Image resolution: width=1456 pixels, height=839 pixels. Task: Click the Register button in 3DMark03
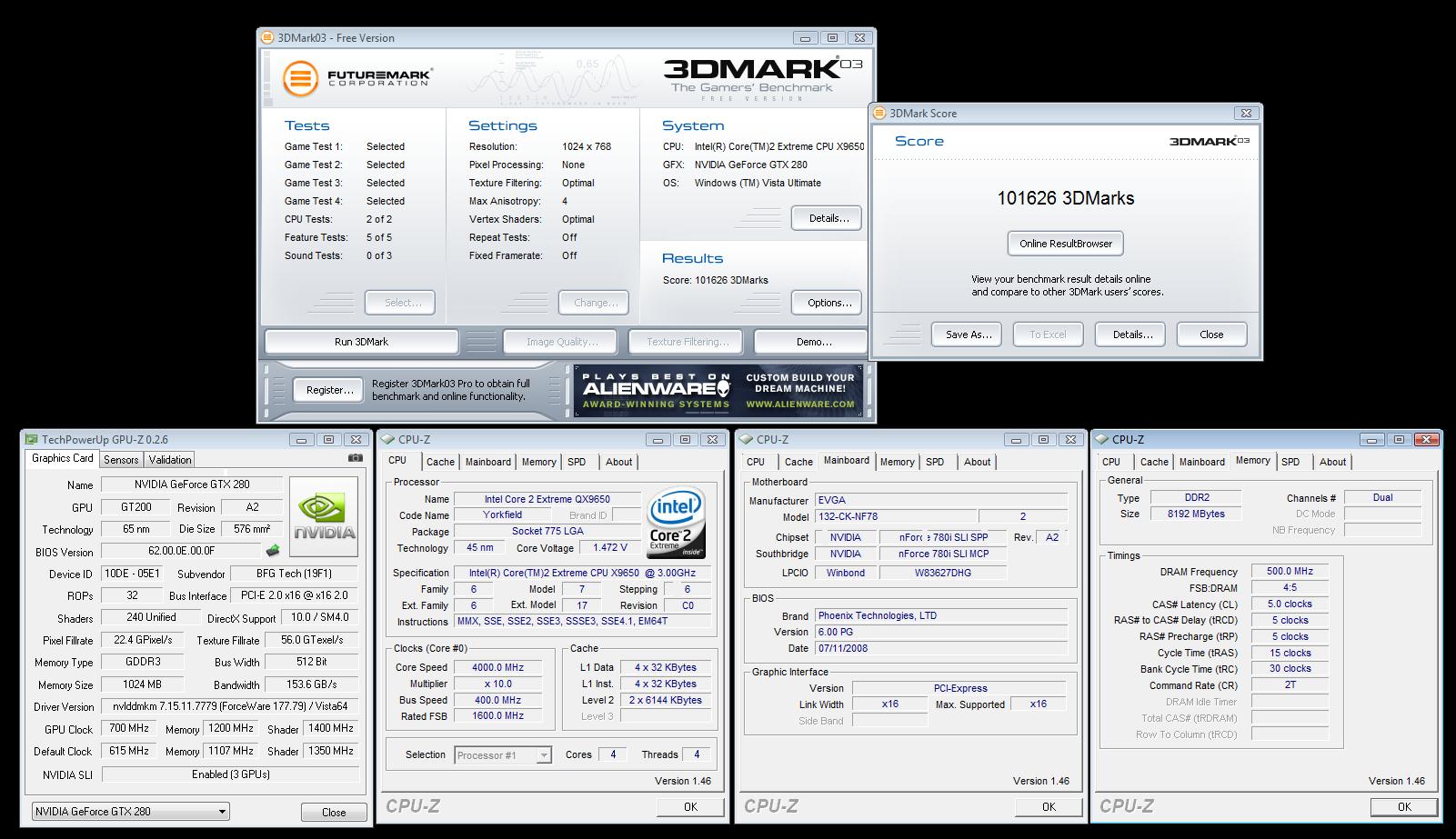click(328, 390)
